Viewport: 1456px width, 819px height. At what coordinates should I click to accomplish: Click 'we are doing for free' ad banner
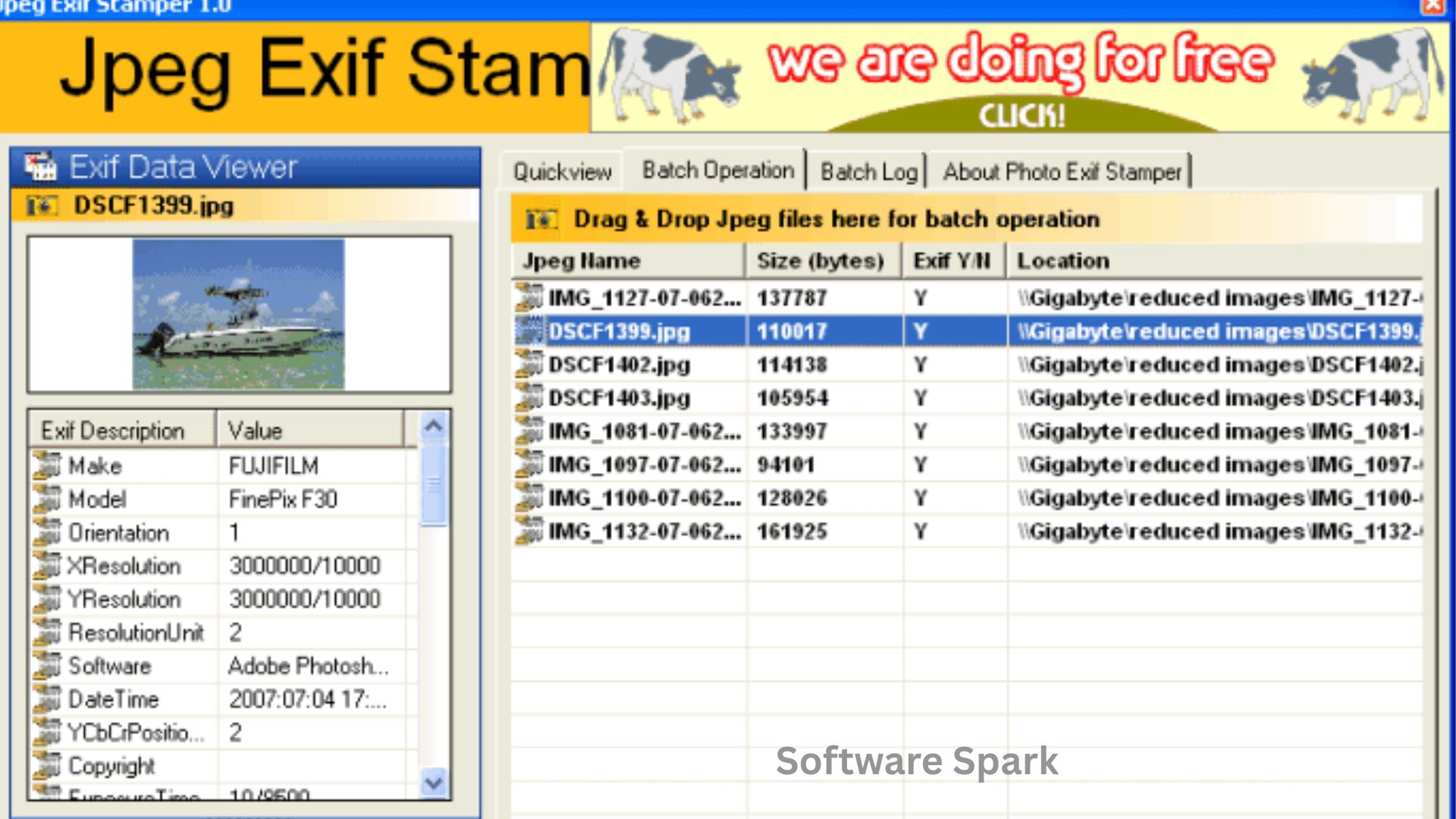tap(1020, 77)
